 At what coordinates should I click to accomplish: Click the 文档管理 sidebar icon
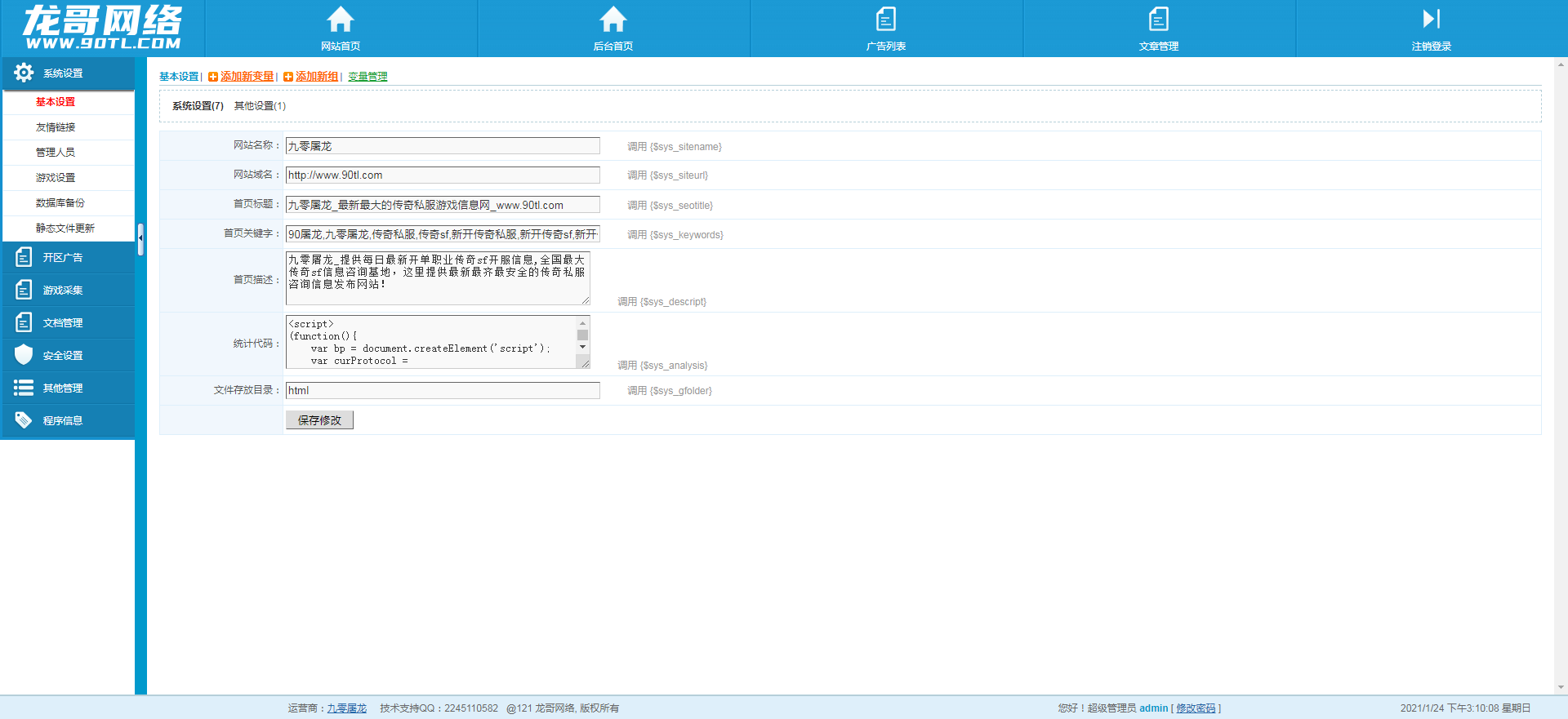tap(24, 322)
